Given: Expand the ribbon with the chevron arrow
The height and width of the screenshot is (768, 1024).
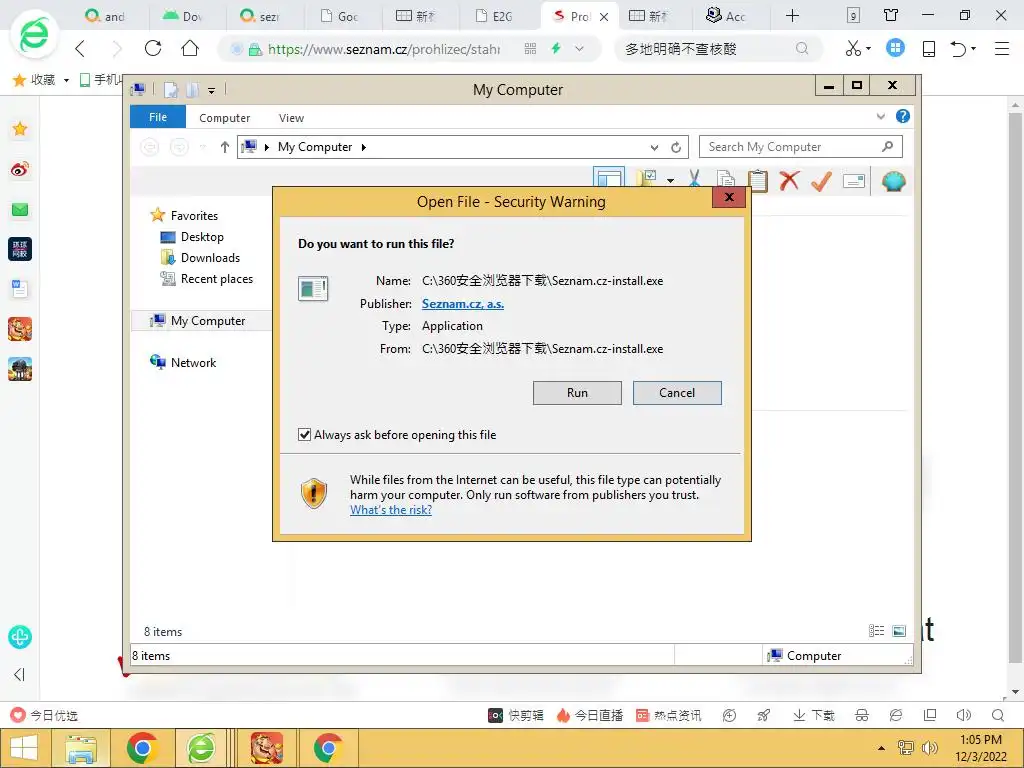Looking at the screenshot, I should point(880,116).
